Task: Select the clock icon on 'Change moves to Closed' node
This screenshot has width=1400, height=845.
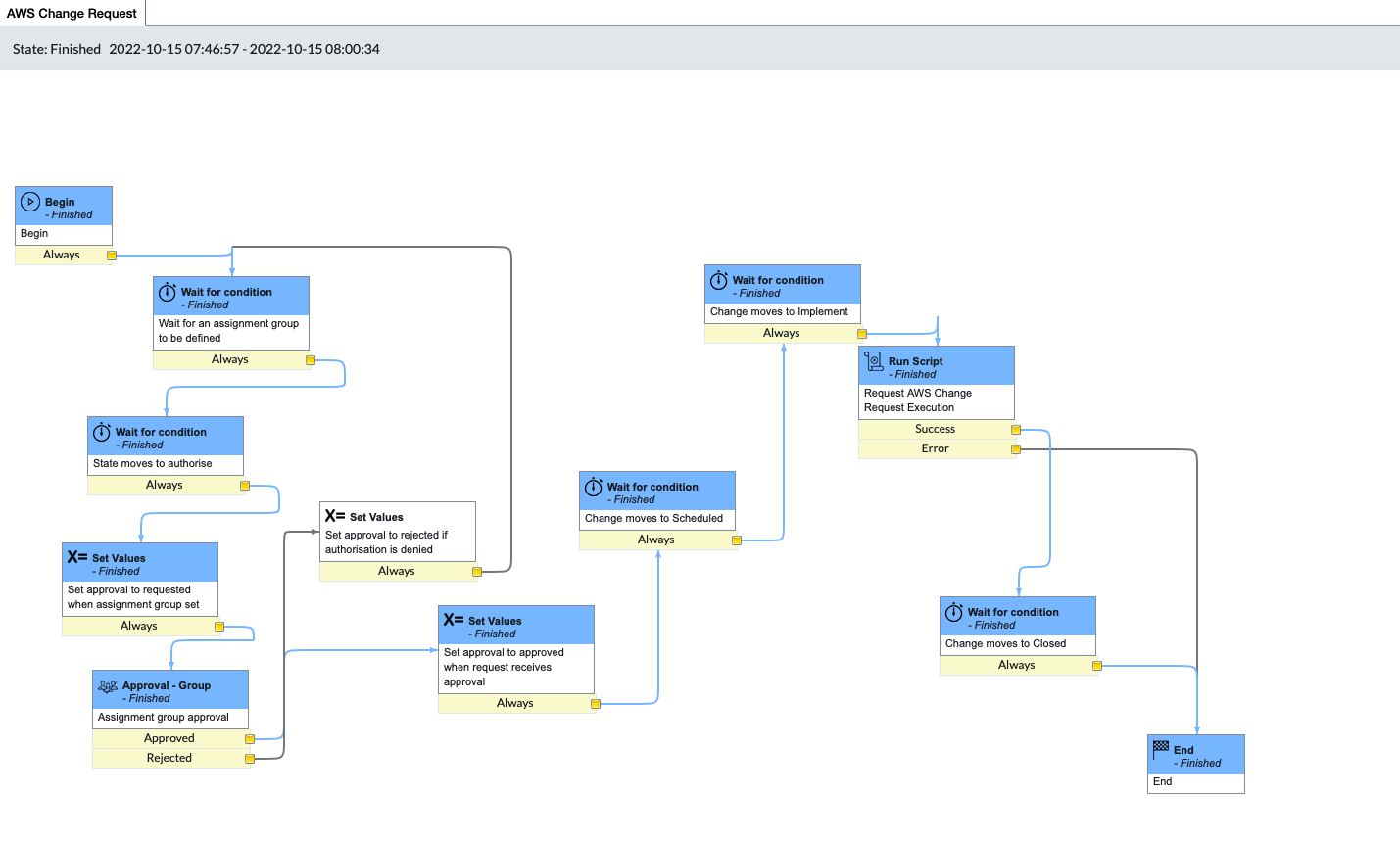Action: pos(951,612)
